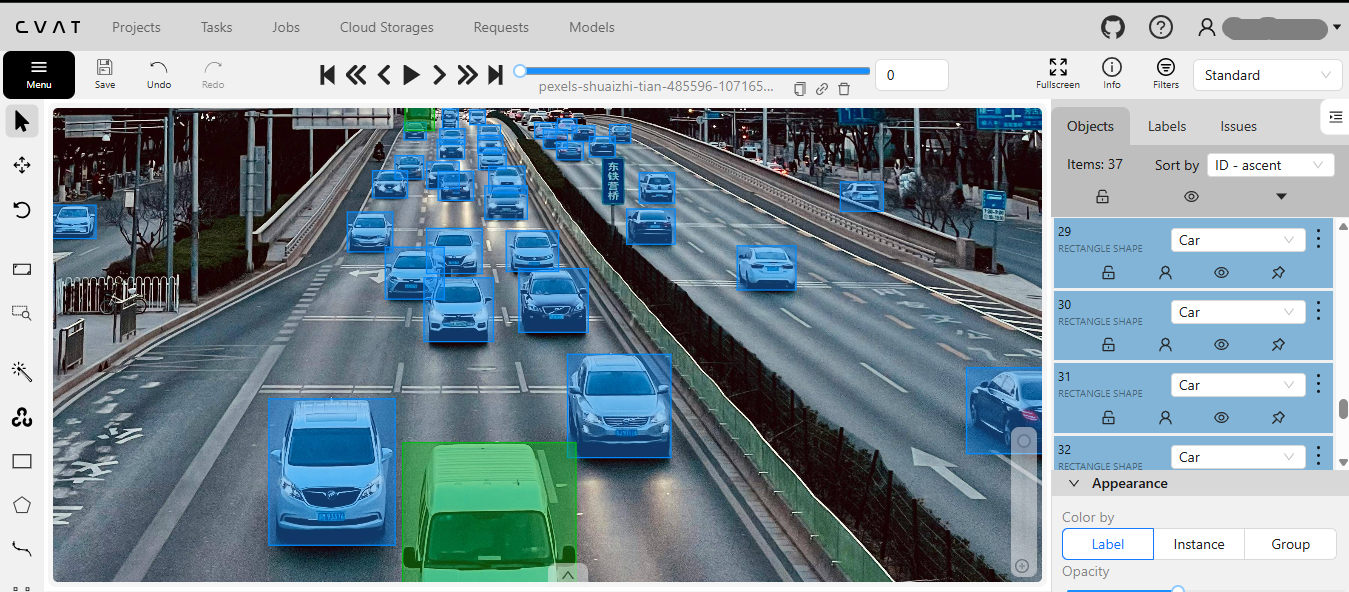1349x592 pixels.
Task: Select the Cursor tool in left sidebar
Action: (22, 122)
